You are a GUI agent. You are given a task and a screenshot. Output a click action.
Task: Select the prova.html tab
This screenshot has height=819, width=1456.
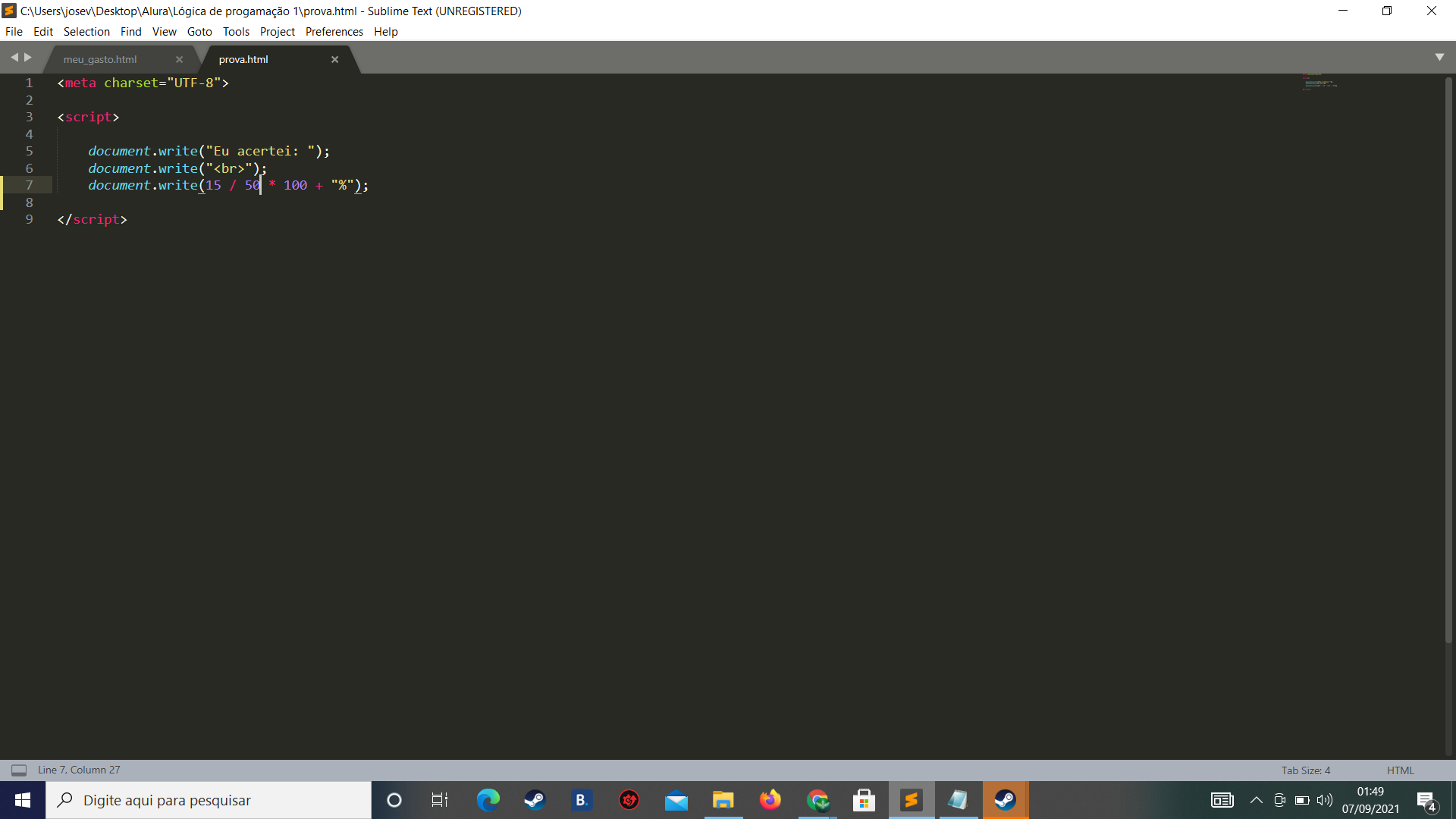[x=243, y=59]
